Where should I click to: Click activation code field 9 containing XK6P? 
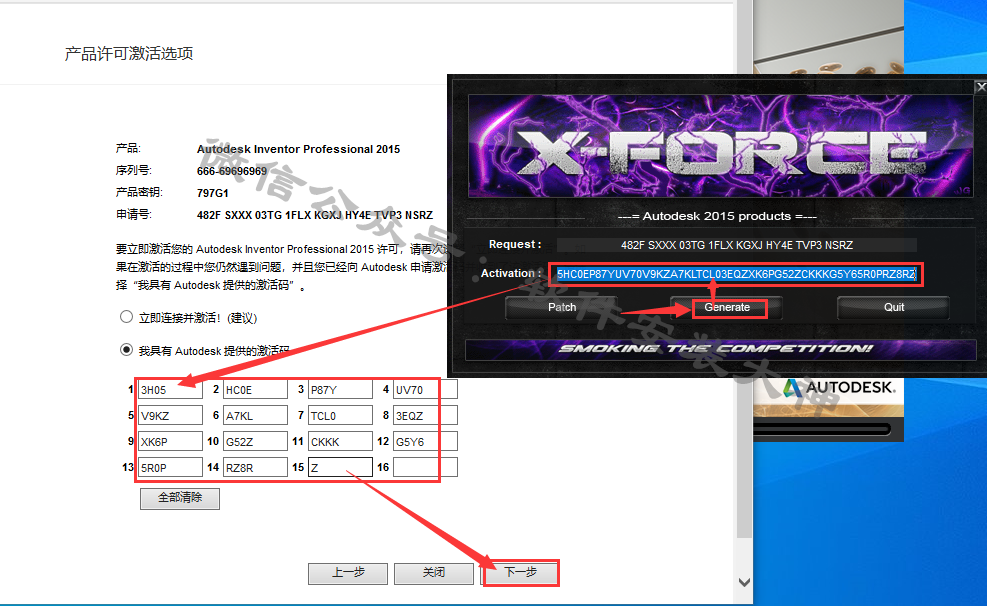tap(170, 441)
